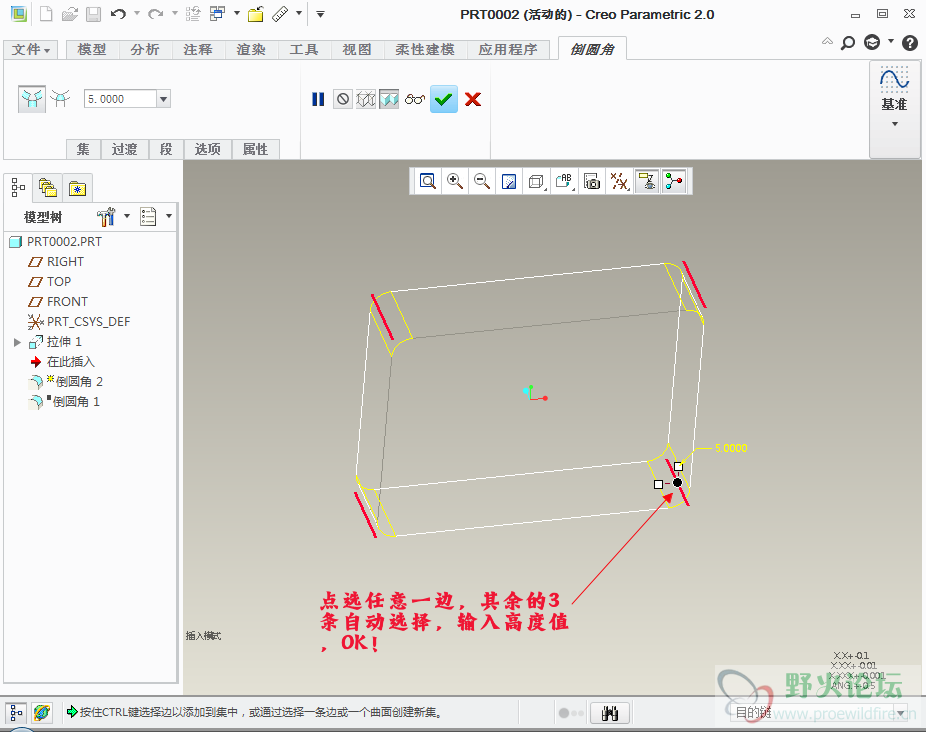Click the glasses verify preview icon
926x732 pixels.
click(x=415, y=99)
